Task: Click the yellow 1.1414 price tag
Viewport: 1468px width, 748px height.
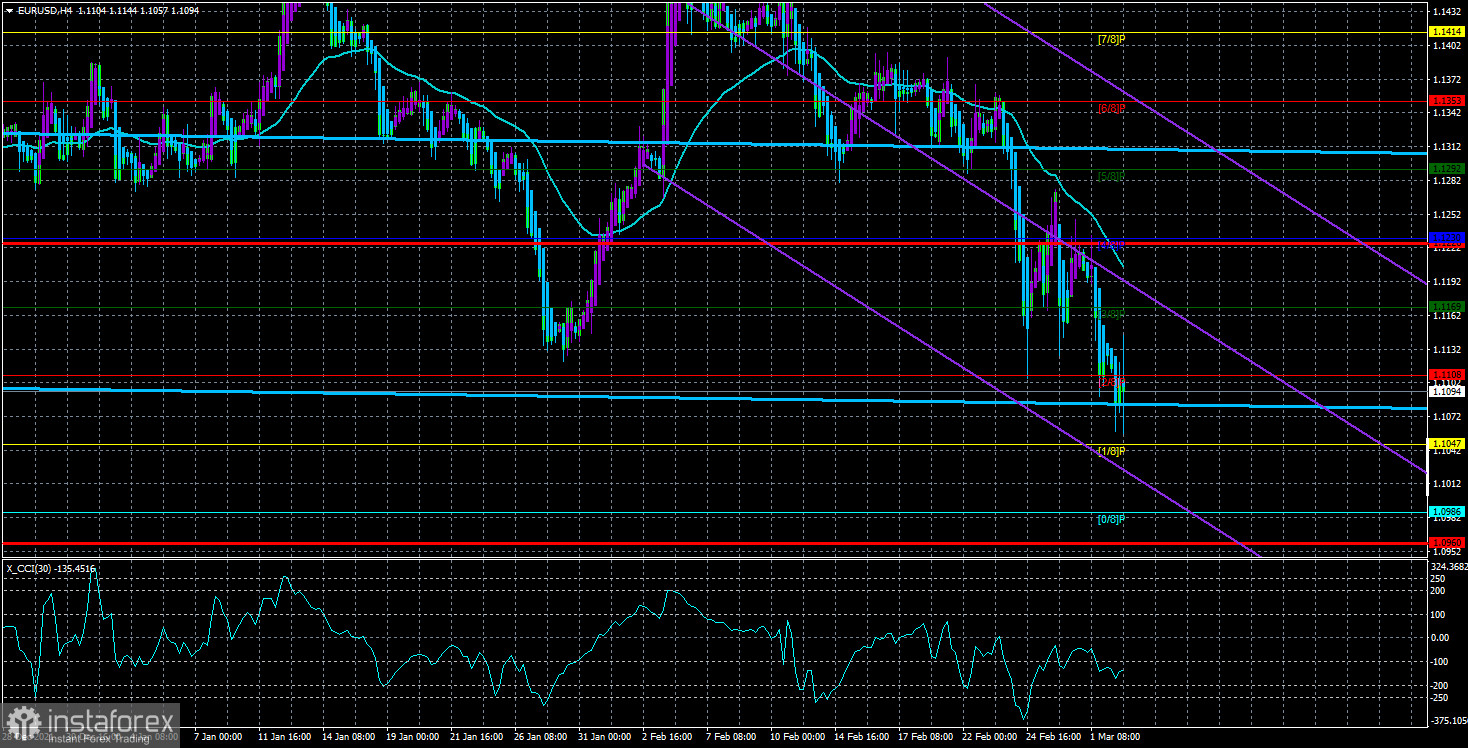Action: click(1448, 33)
